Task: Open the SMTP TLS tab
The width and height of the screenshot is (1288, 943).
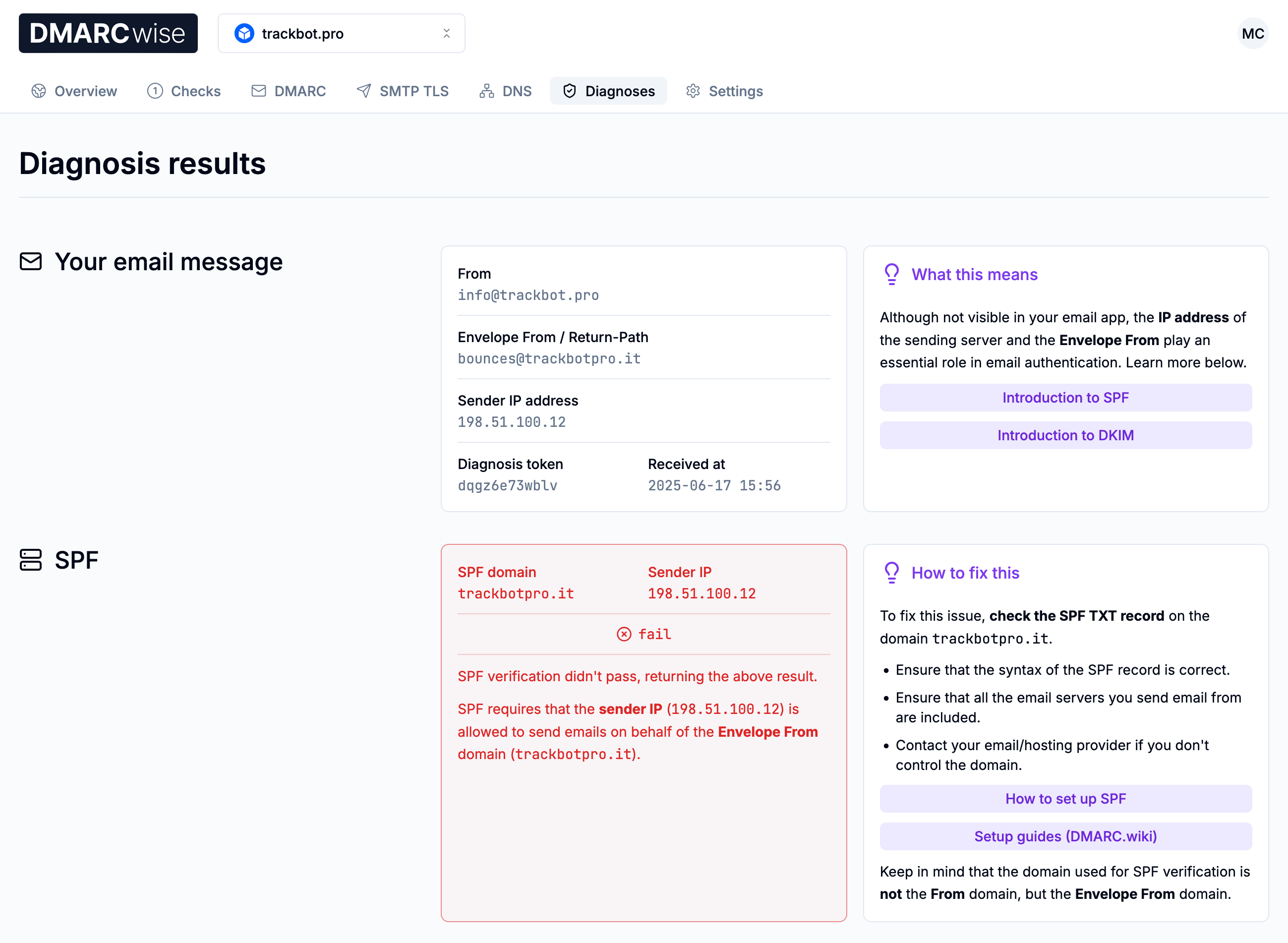Action: [x=403, y=91]
